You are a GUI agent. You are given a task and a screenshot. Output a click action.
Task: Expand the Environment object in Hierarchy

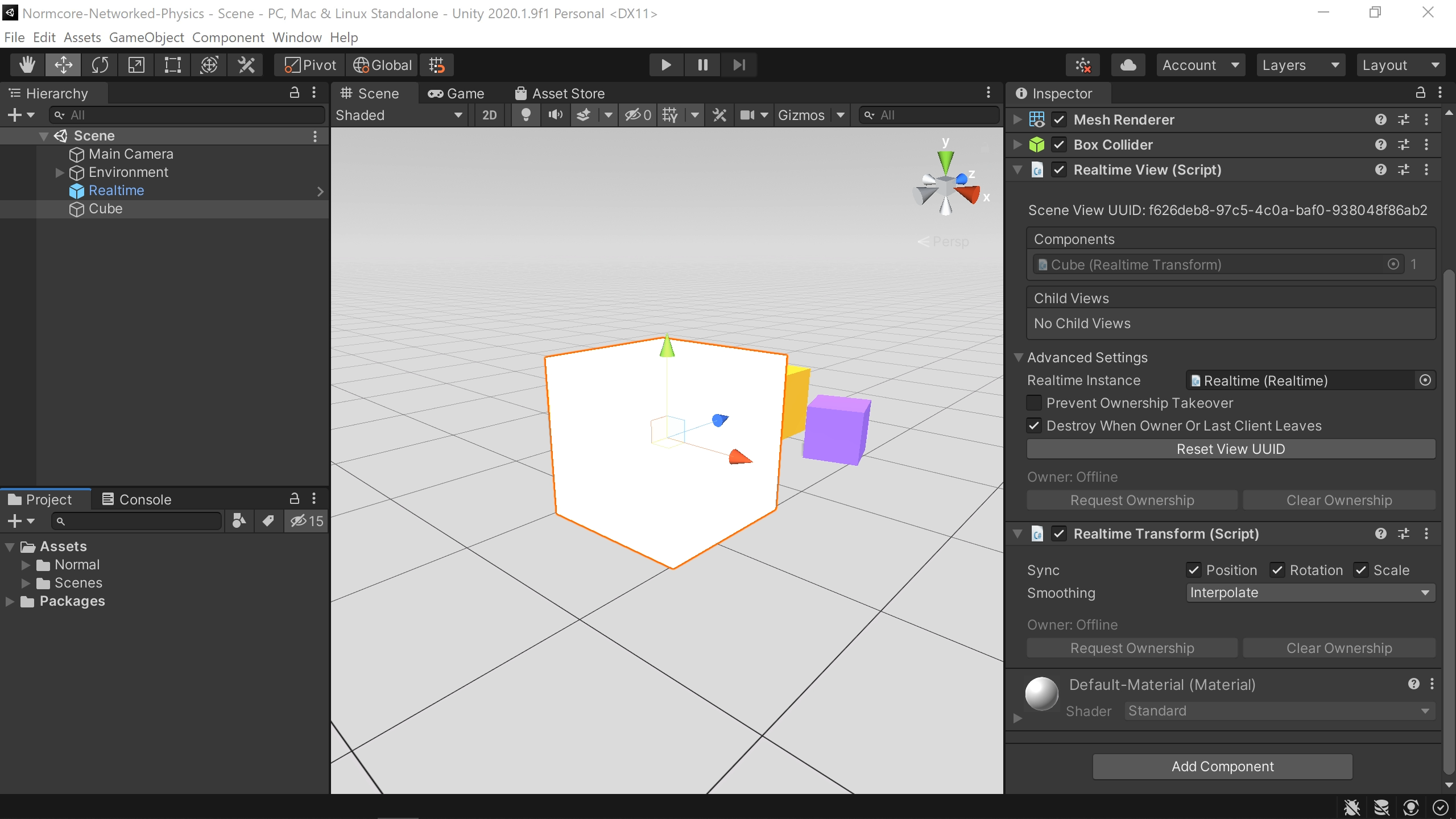pos(59,172)
